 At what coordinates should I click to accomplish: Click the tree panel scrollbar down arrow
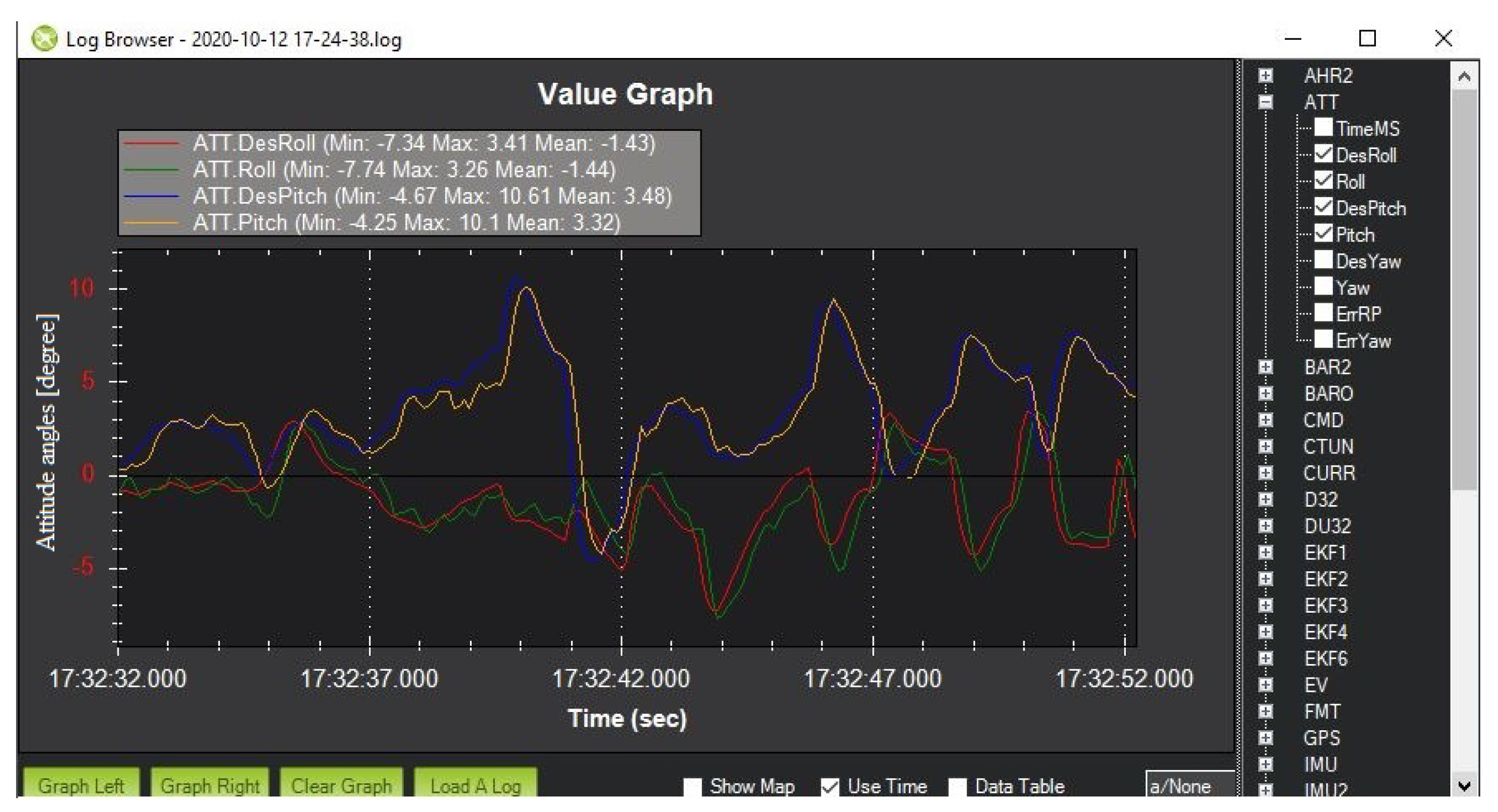pyautogui.click(x=1464, y=786)
